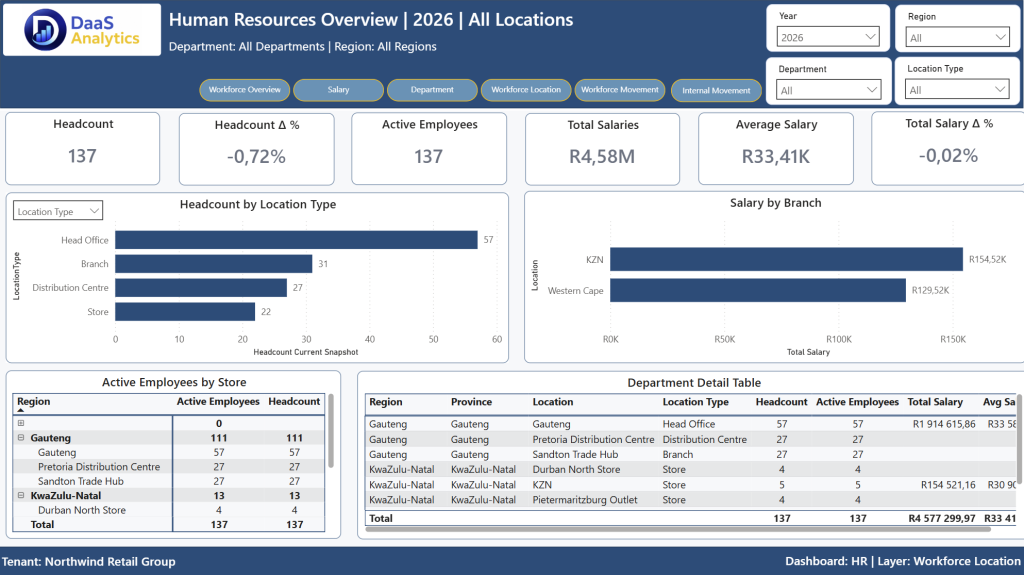This screenshot has width=1024, height=575.
Task: Click the horizontal scrollbar of Department Detail Table
Action: coord(678,529)
